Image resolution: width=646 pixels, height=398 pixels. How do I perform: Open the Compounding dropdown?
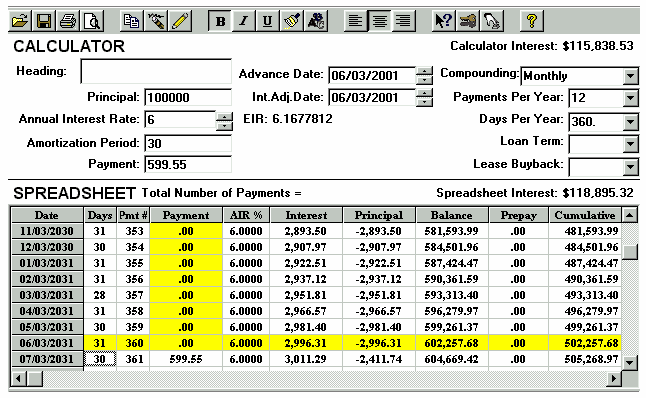[630, 76]
